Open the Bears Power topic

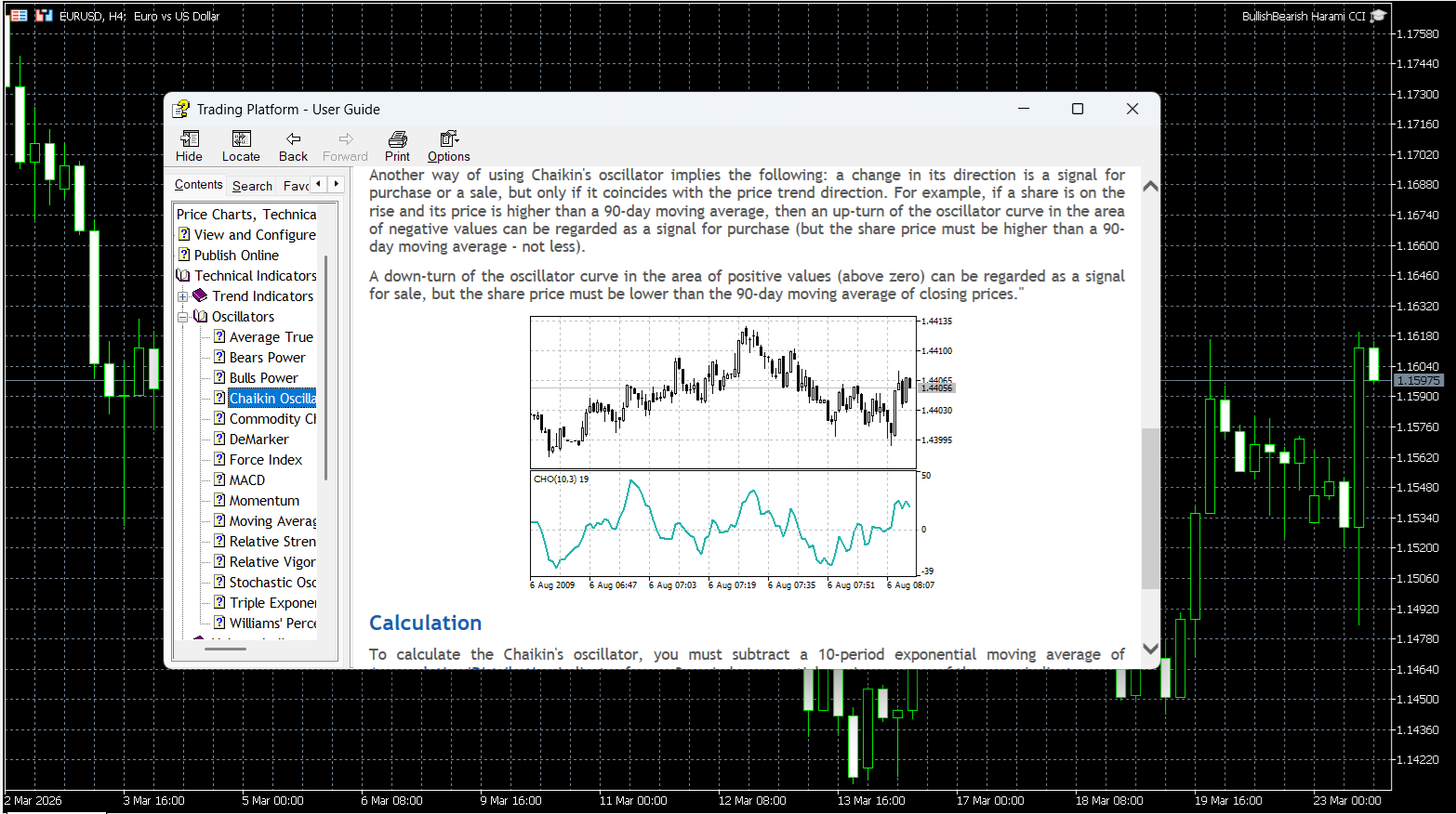259,358
